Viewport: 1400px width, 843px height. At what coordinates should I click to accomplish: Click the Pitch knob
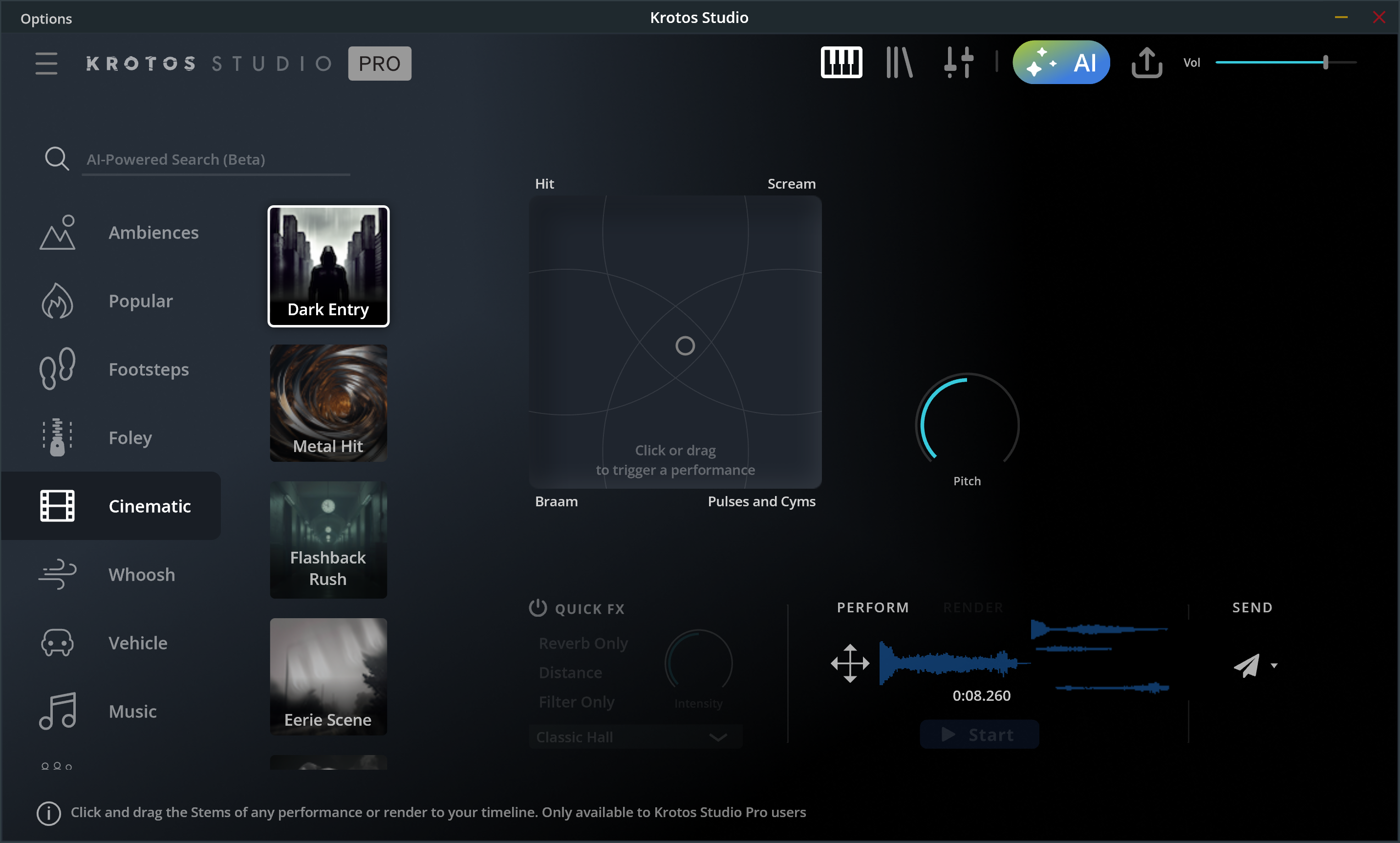967,424
